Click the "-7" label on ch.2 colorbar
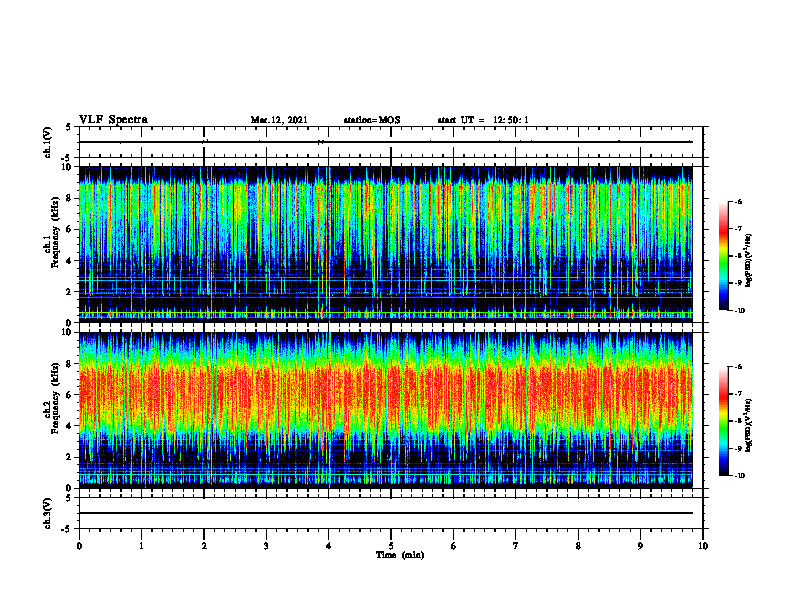Viewport: 792px width, 612px height. 738,394
